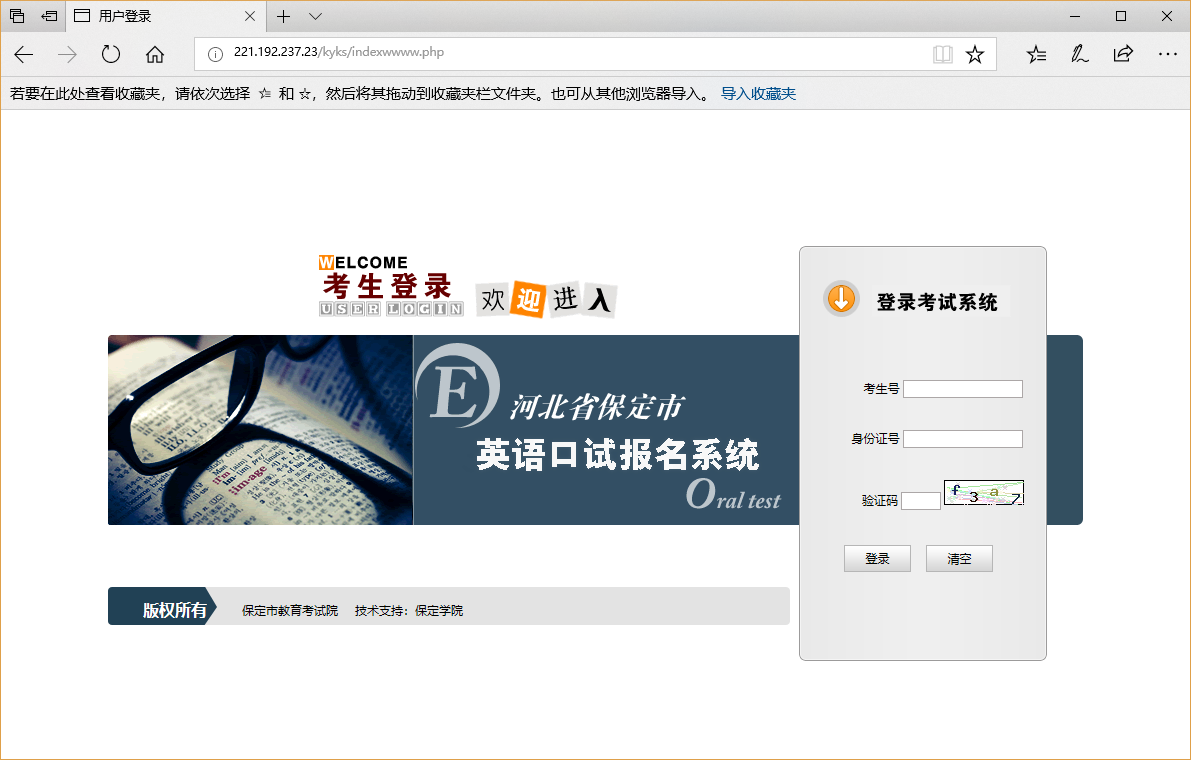1191x760 pixels.
Task: Open a new browser tab
Action: click(x=283, y=16)
